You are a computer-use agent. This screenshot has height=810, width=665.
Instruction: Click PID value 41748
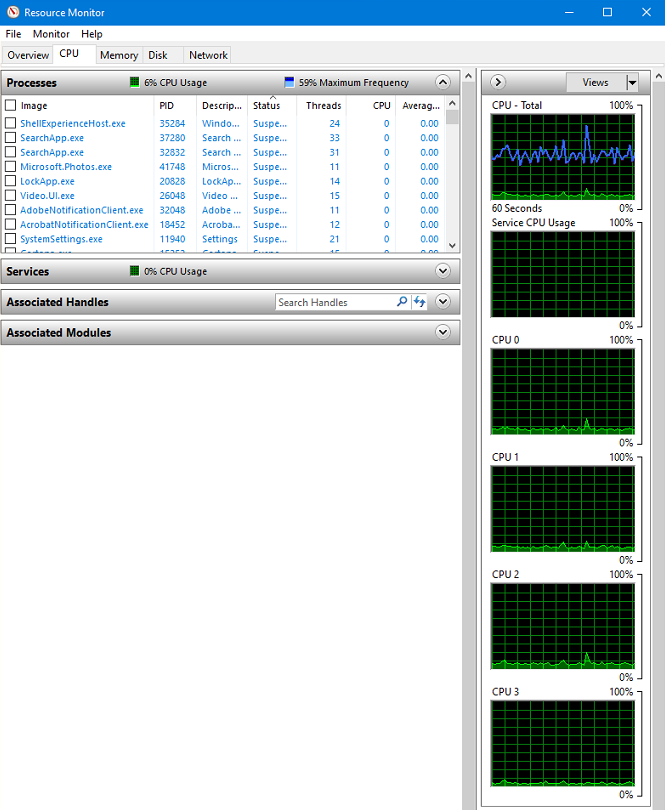point(172,167)
